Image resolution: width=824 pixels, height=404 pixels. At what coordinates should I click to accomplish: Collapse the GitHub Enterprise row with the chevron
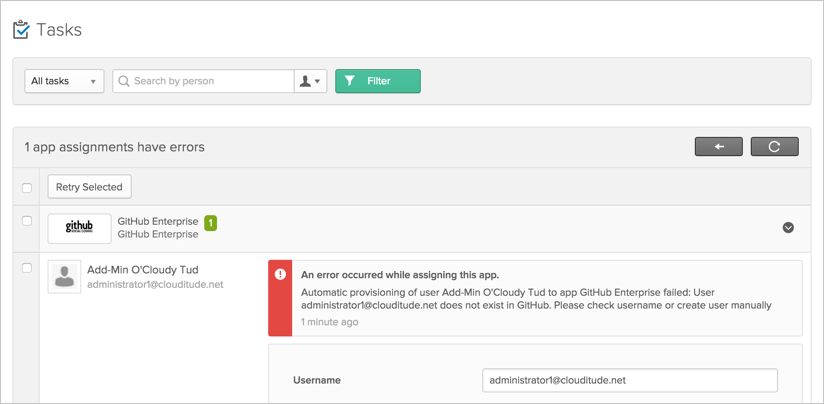click(x=788, y=228)
